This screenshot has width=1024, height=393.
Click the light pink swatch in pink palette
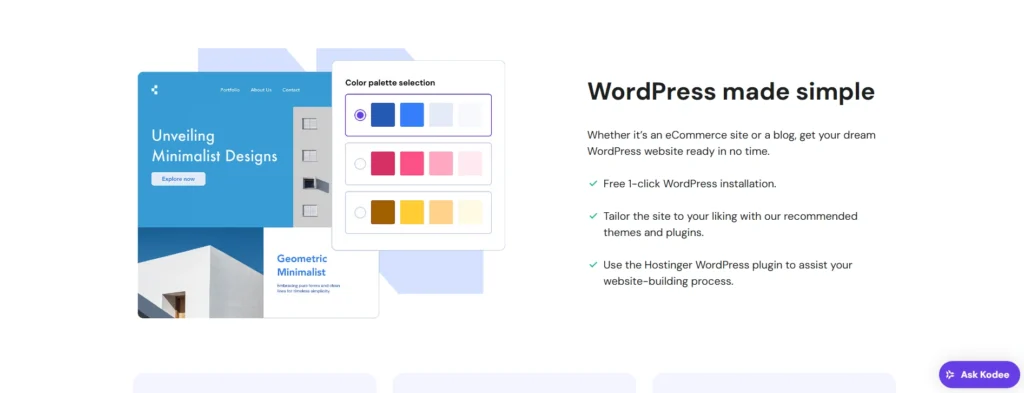(441, 163)
